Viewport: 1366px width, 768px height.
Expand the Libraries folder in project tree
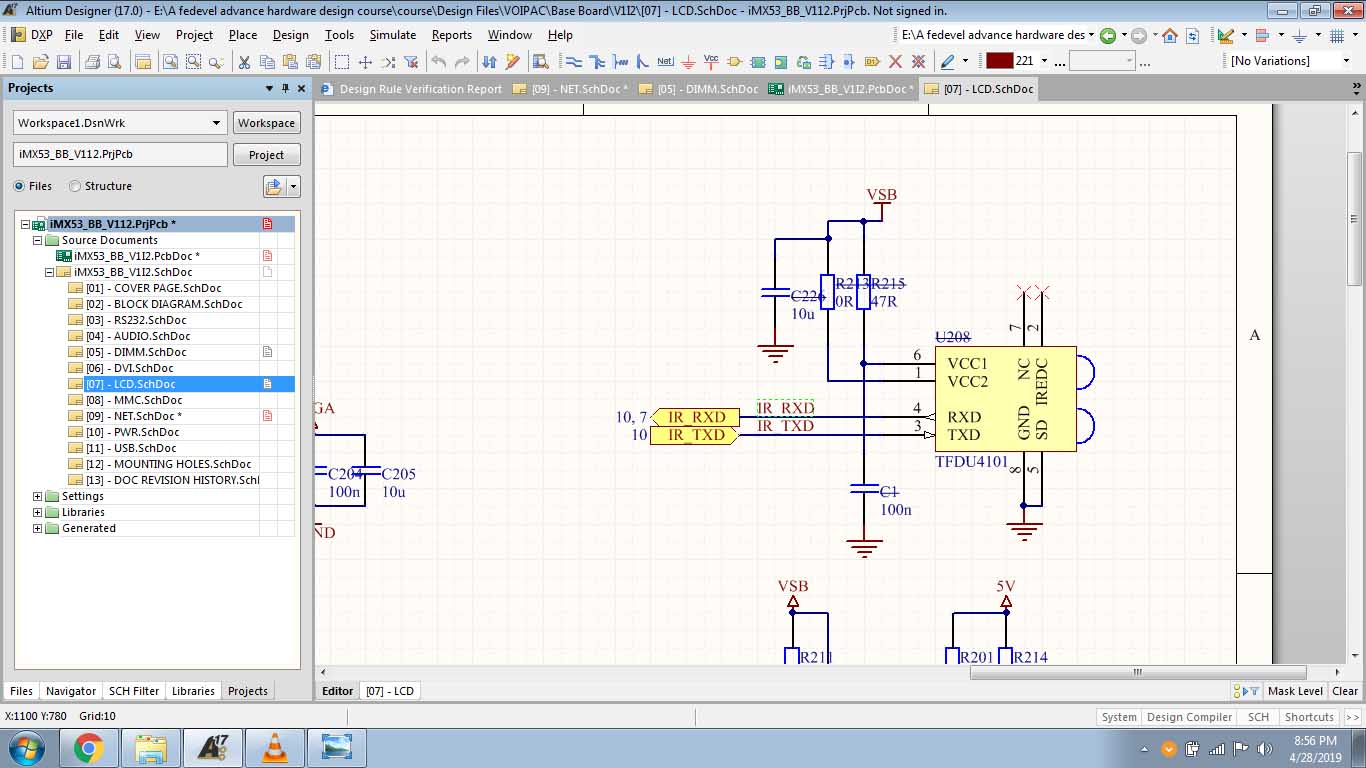[38, 512]
